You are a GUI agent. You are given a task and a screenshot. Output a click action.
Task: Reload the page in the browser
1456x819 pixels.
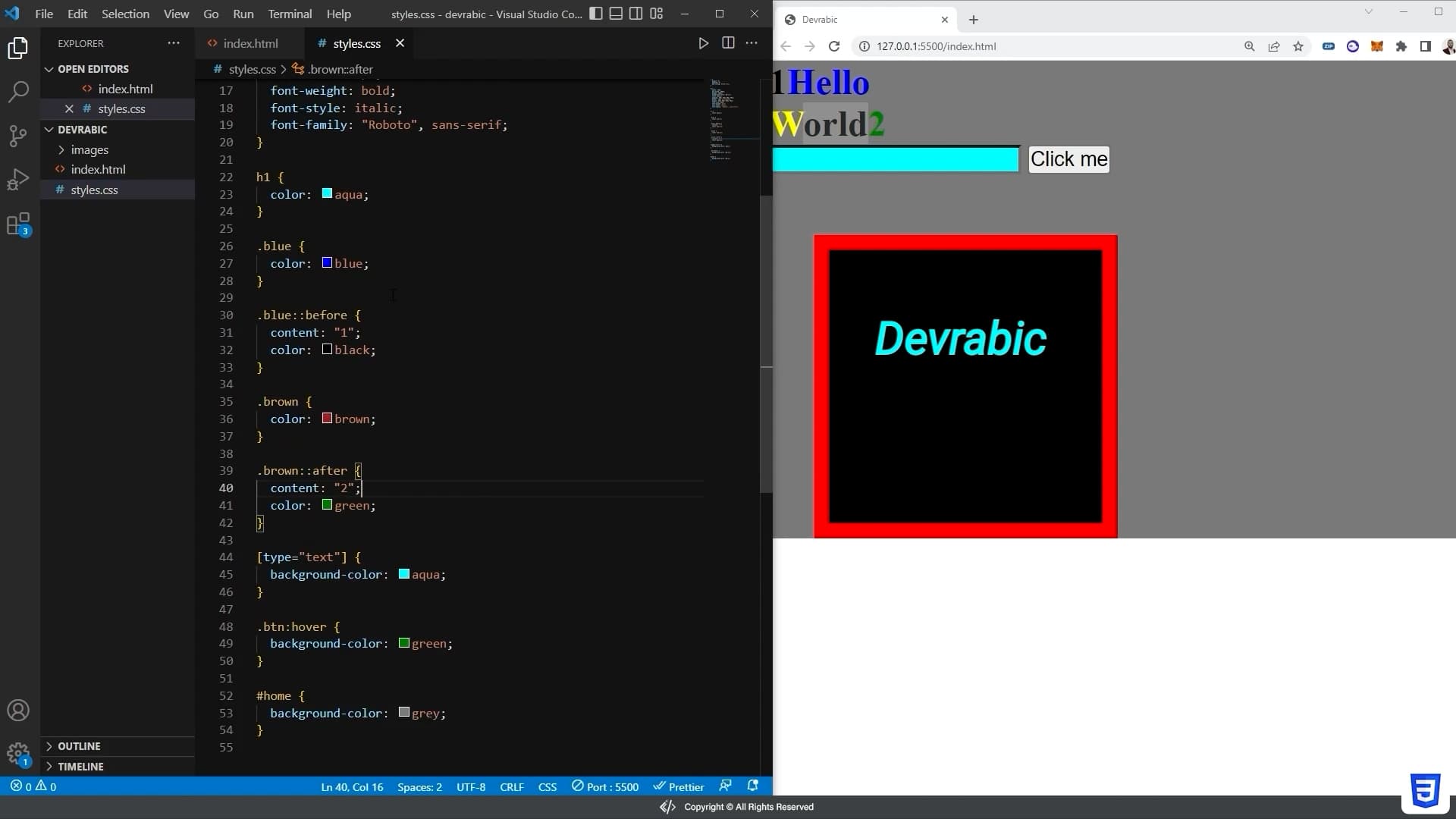tap(834, 46)
